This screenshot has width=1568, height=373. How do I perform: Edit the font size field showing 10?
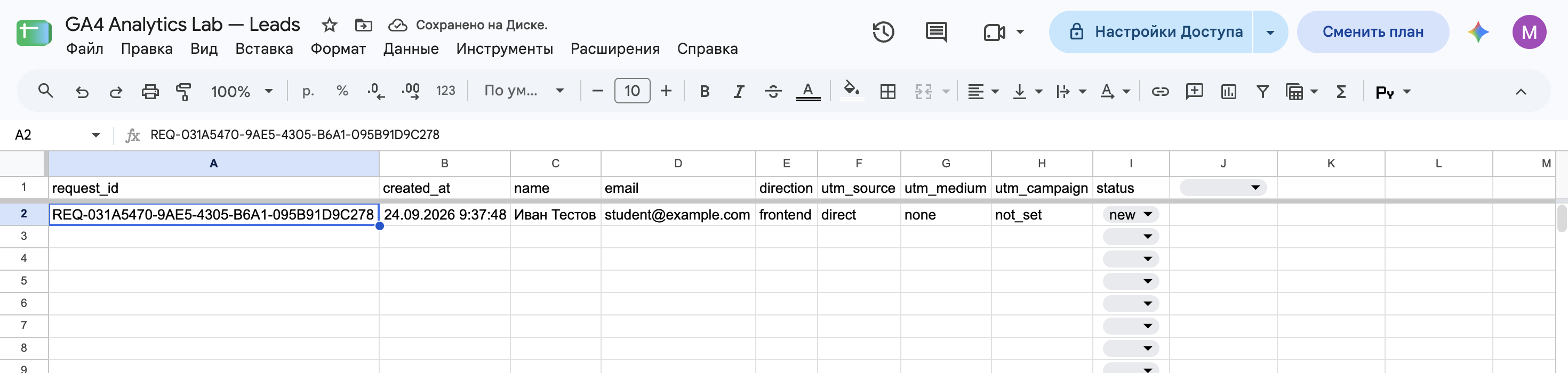(x=632, y=91)
